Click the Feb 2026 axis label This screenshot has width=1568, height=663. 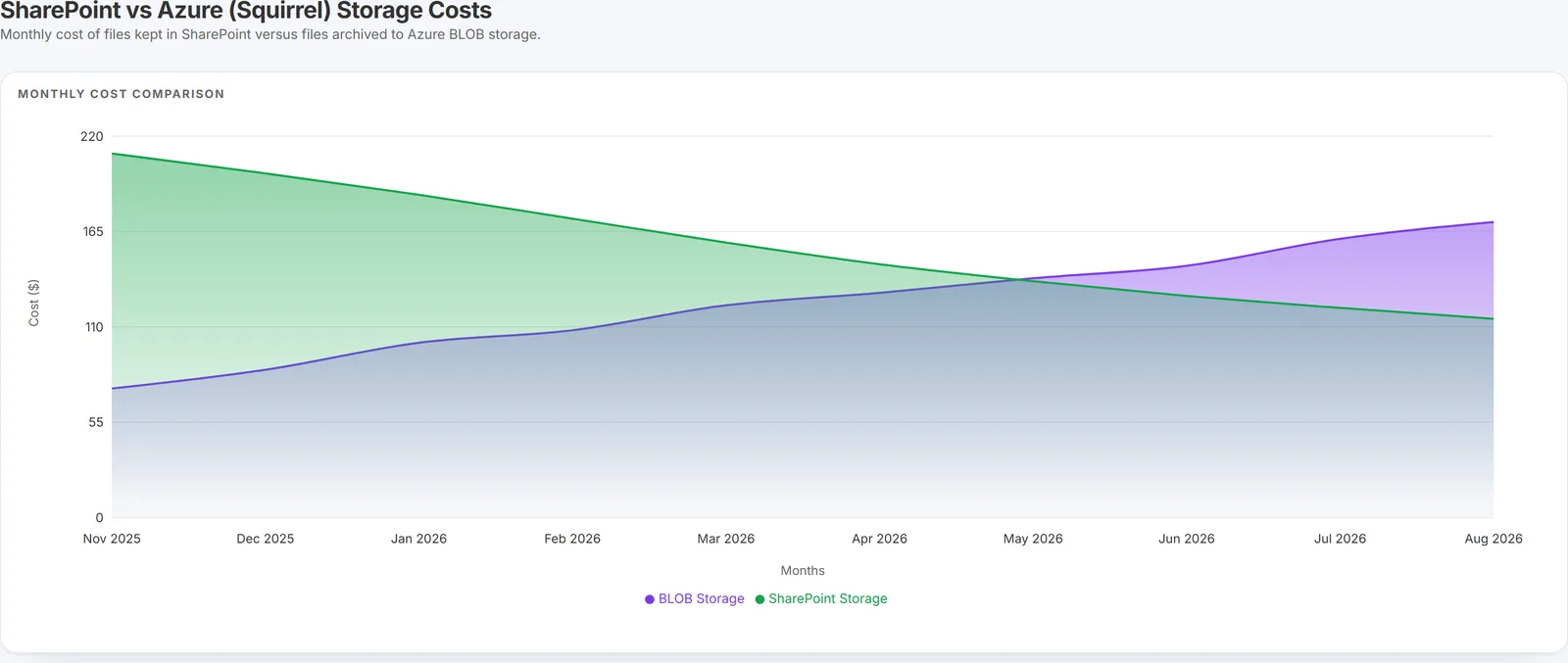click(x=572, y=539)
